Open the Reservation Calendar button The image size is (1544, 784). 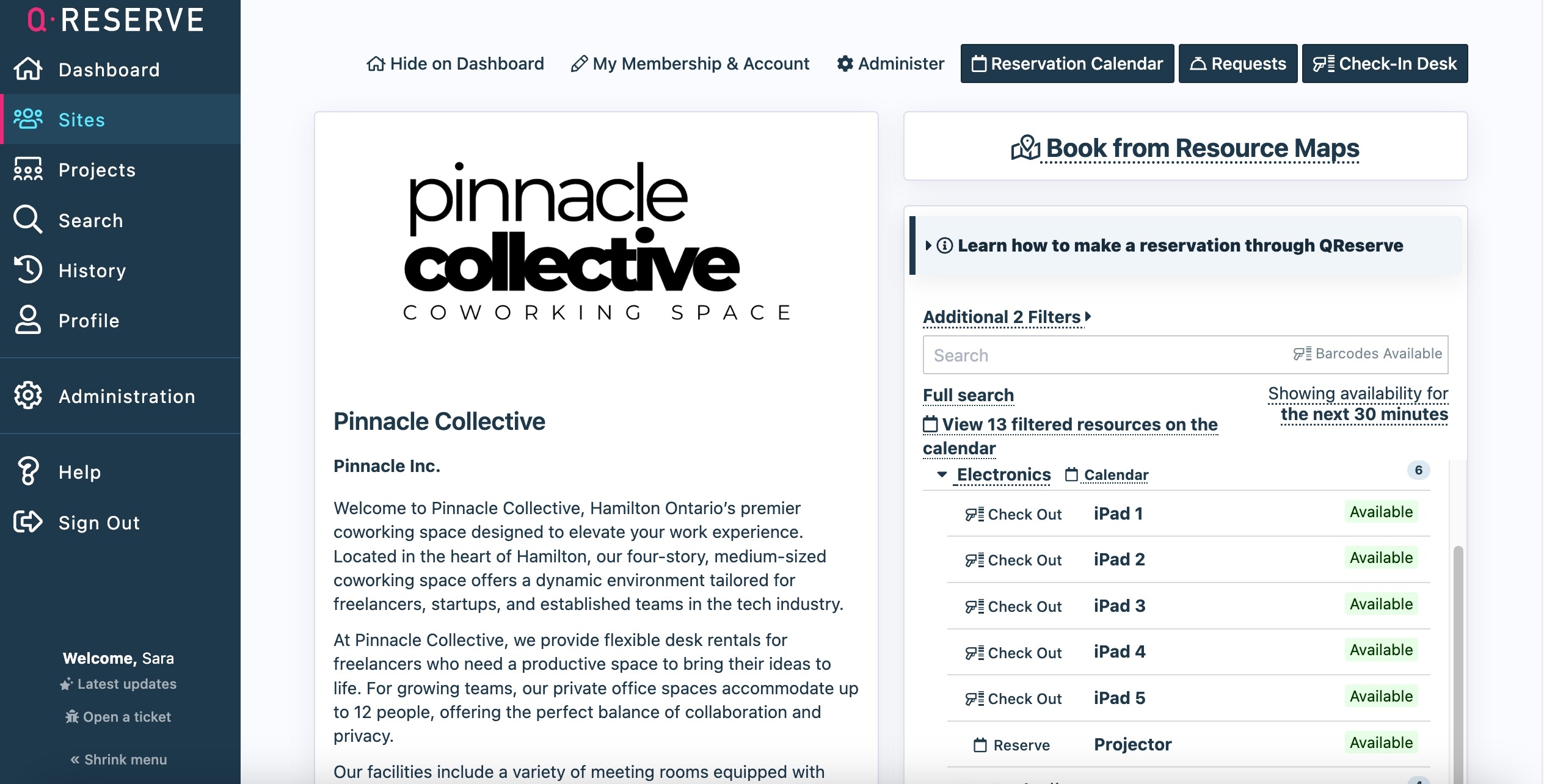tap(1067, 64)
